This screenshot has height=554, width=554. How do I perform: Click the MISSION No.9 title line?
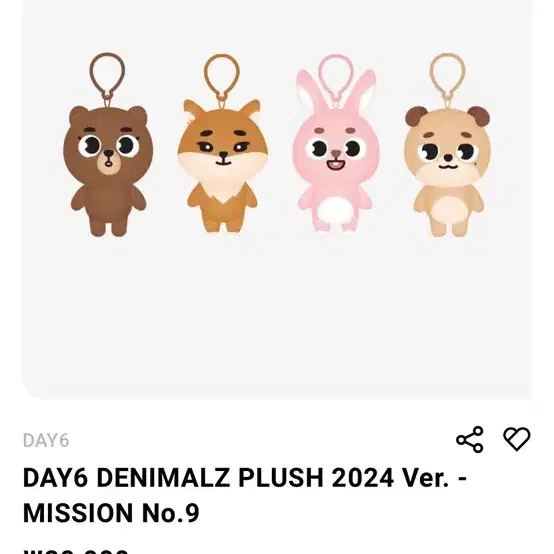click(111, 513)
